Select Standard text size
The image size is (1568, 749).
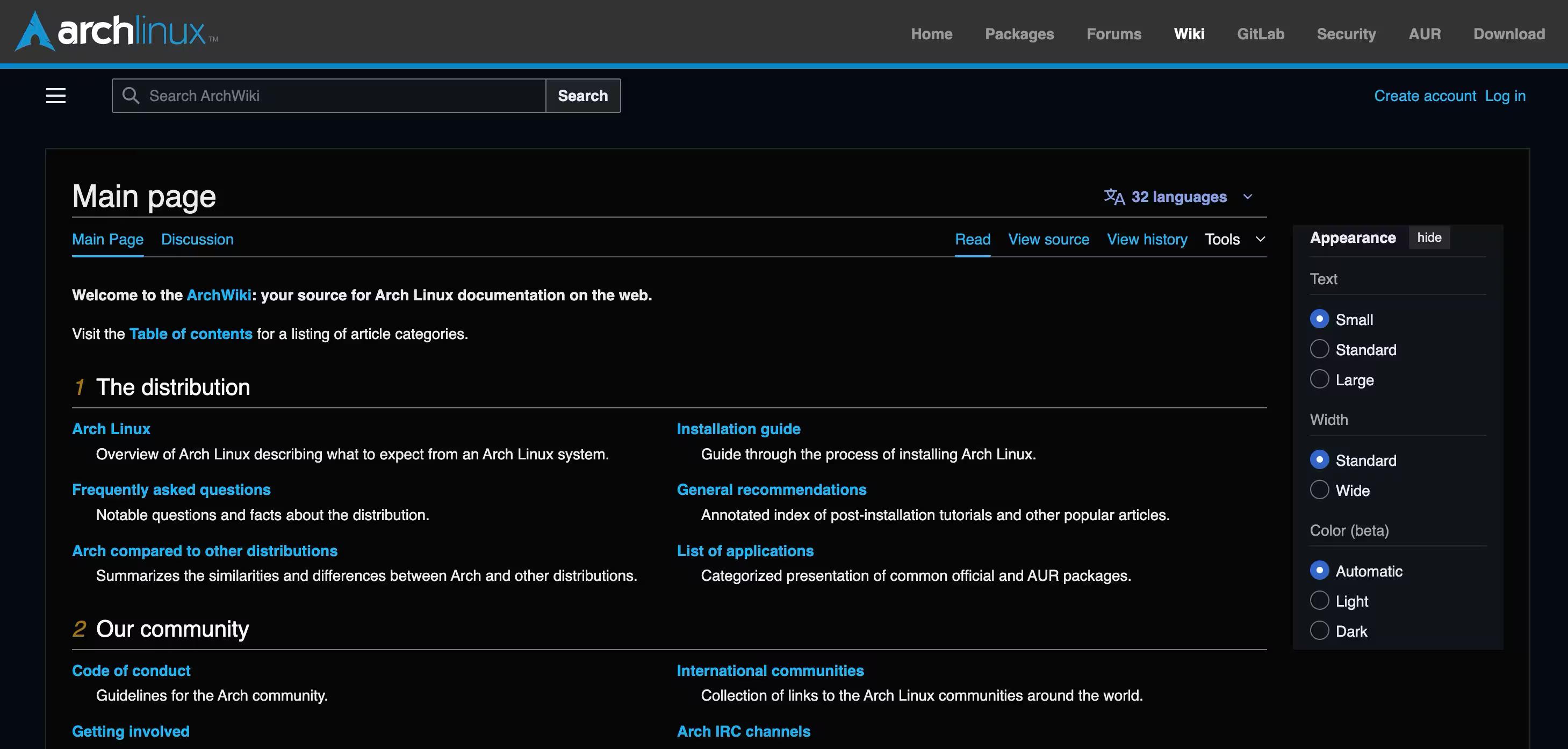tap(1319, 349)
